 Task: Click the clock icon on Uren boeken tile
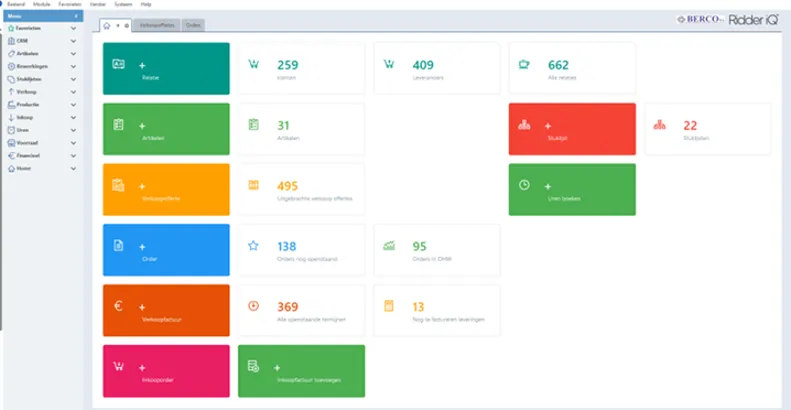tap(524, 185)
